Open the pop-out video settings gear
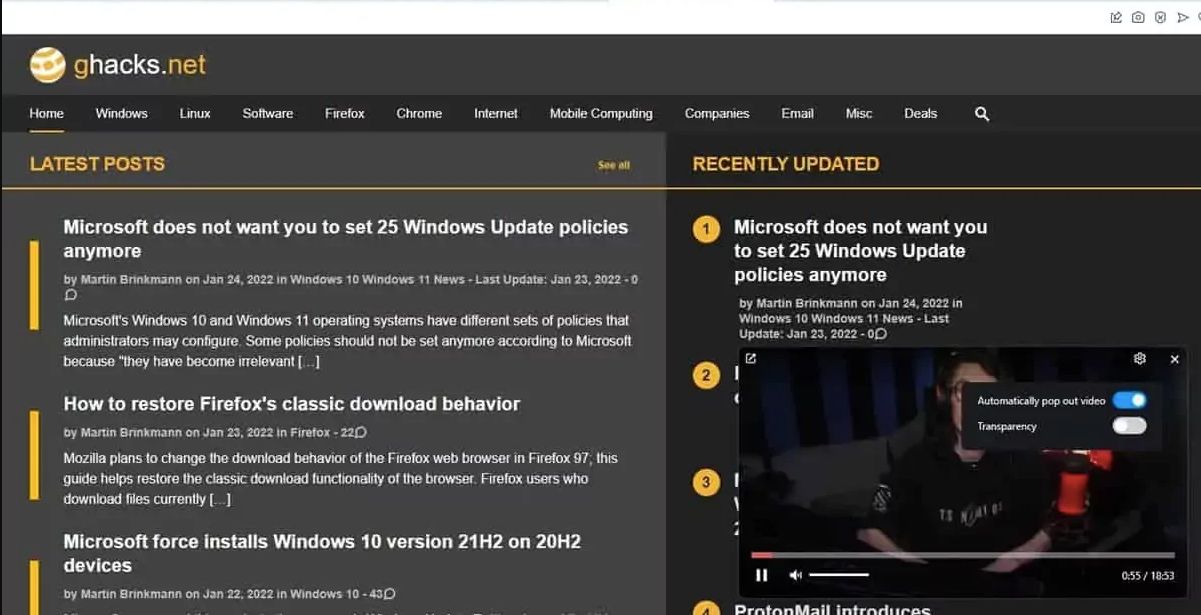 click(1139, 359)
